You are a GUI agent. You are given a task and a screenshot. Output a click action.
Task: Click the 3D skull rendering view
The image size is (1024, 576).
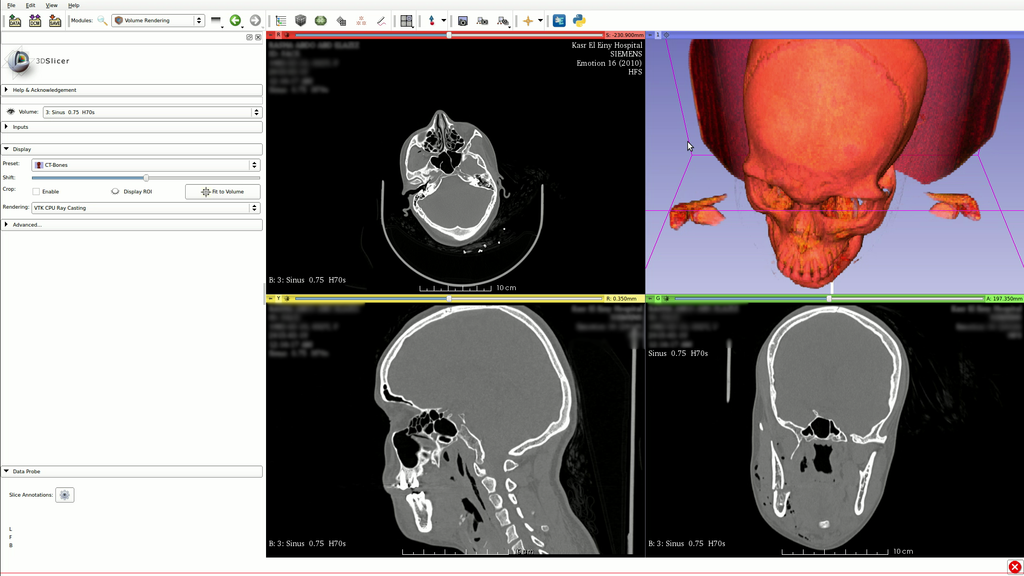coord(835,167)
